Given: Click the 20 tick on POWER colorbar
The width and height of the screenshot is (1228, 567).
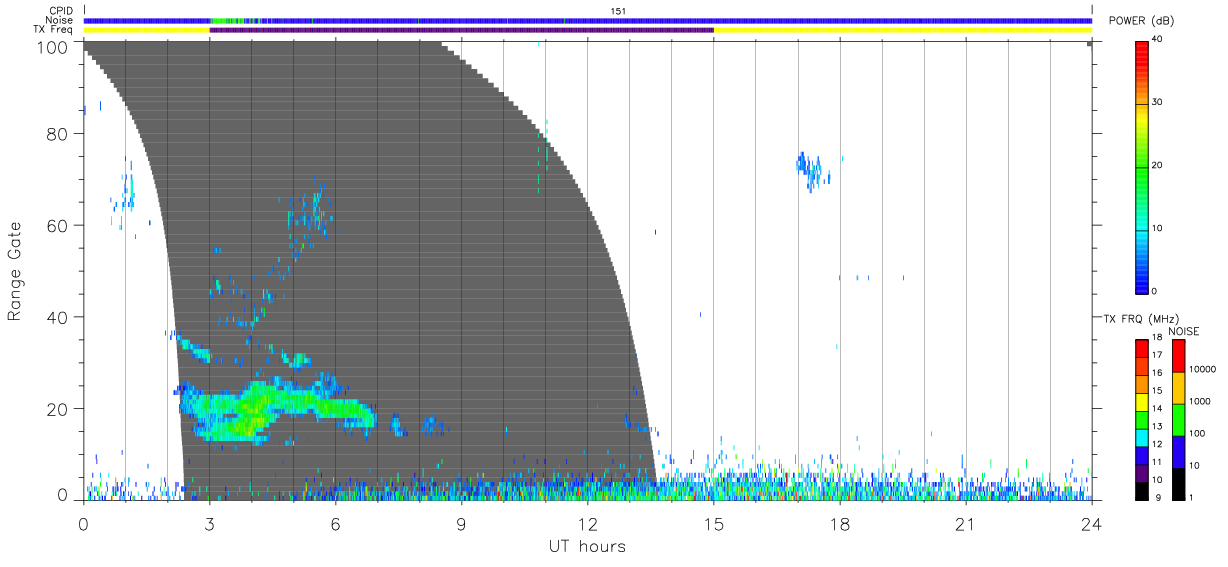Looking at the screenshot, I should click(1157, 166).
